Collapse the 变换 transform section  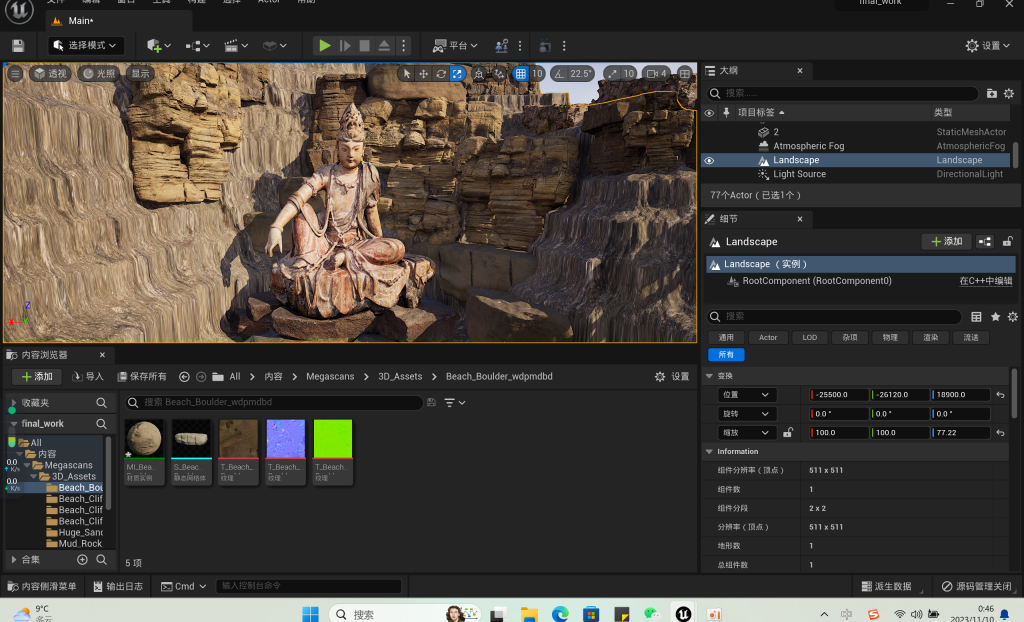[709, 376]
